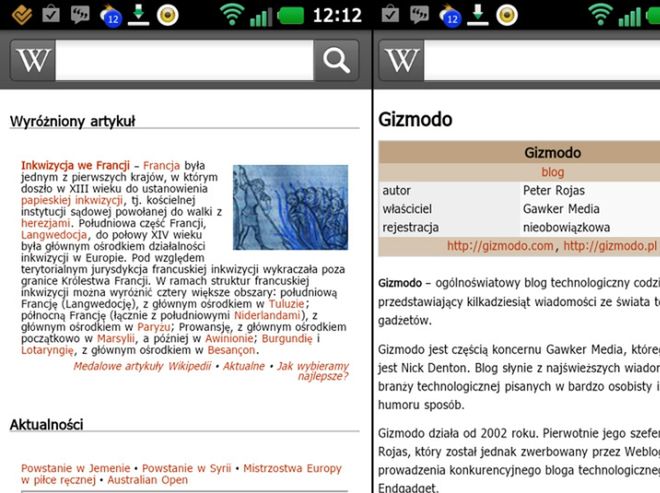The image size is (660, 493).
Task: Tap the Wikipedia W logo in right screen
Action: [x=402, y=60]
